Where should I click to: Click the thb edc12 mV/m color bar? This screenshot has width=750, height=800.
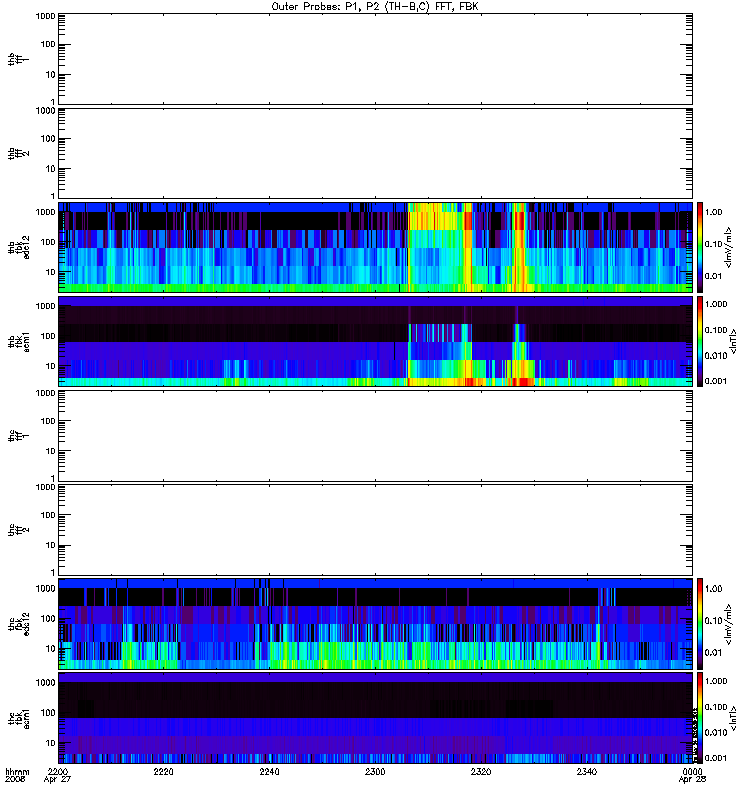tap(700, 247)
